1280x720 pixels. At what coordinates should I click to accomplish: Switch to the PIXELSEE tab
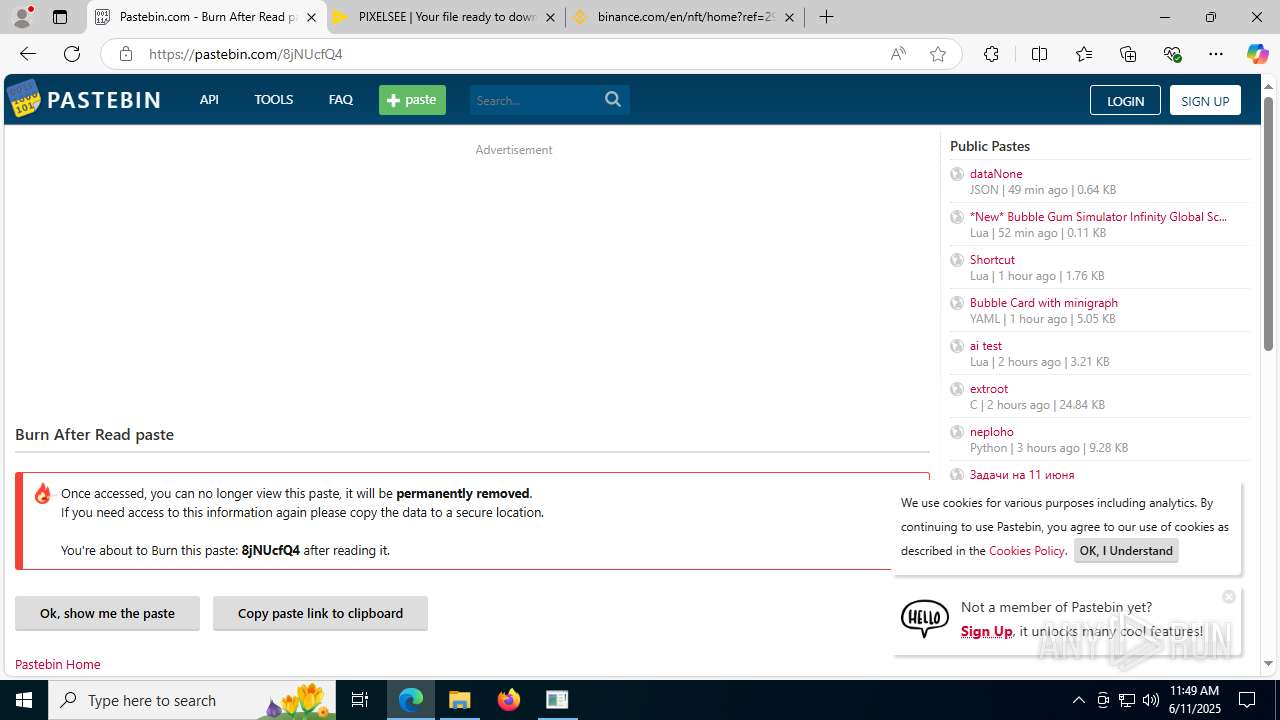(446, 17)
